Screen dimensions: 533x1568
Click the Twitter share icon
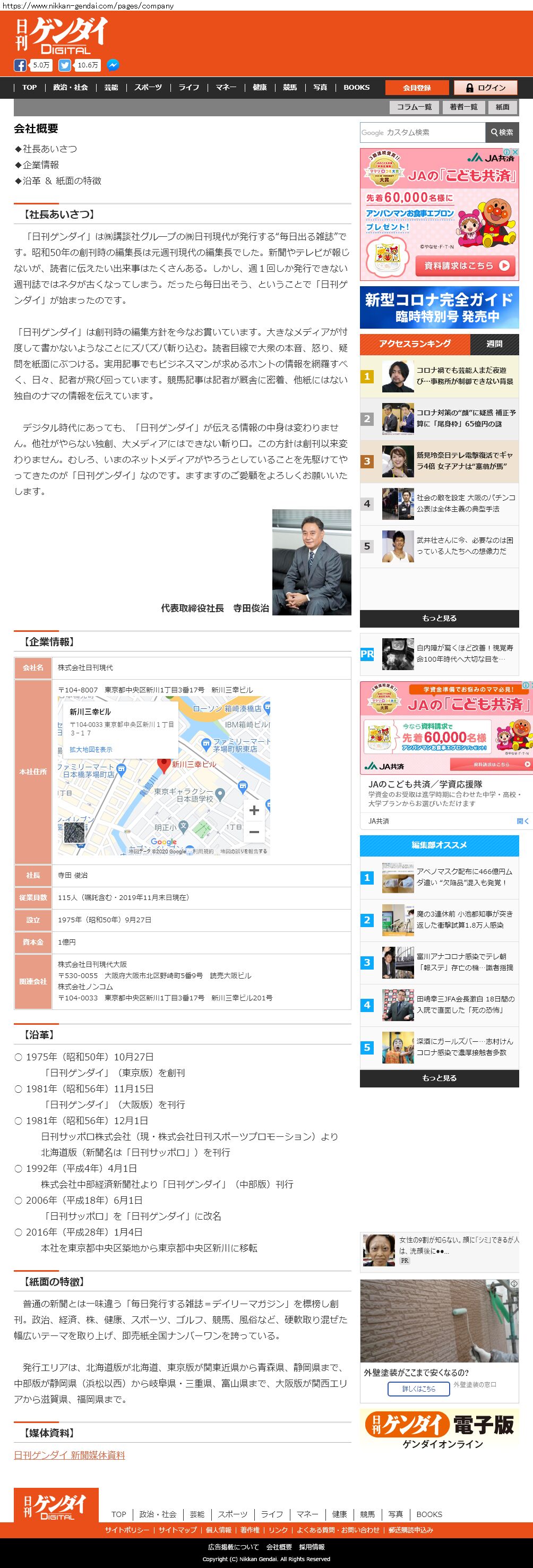point(65,65)
